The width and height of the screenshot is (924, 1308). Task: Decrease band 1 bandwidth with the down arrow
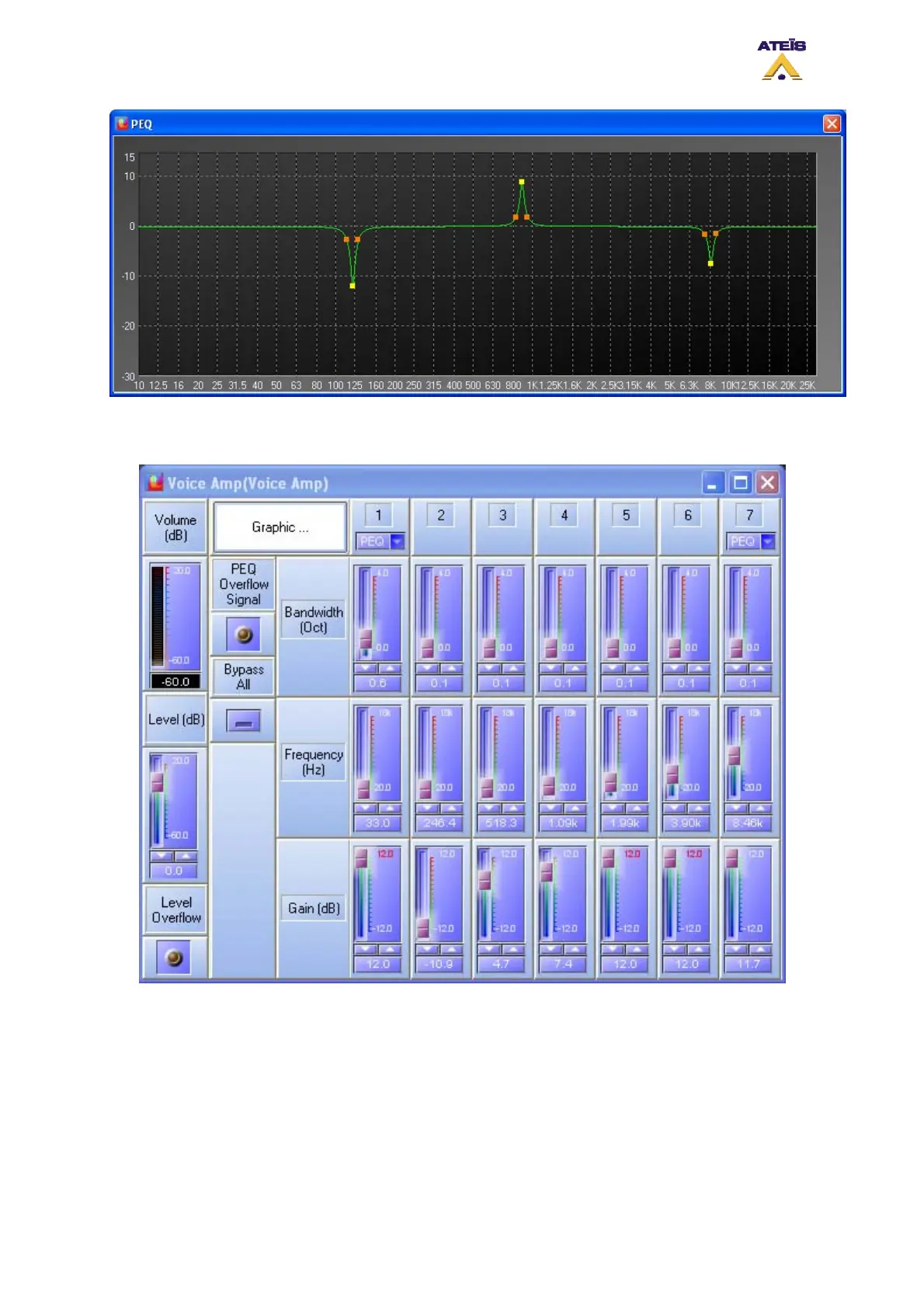tap(366, 669)
